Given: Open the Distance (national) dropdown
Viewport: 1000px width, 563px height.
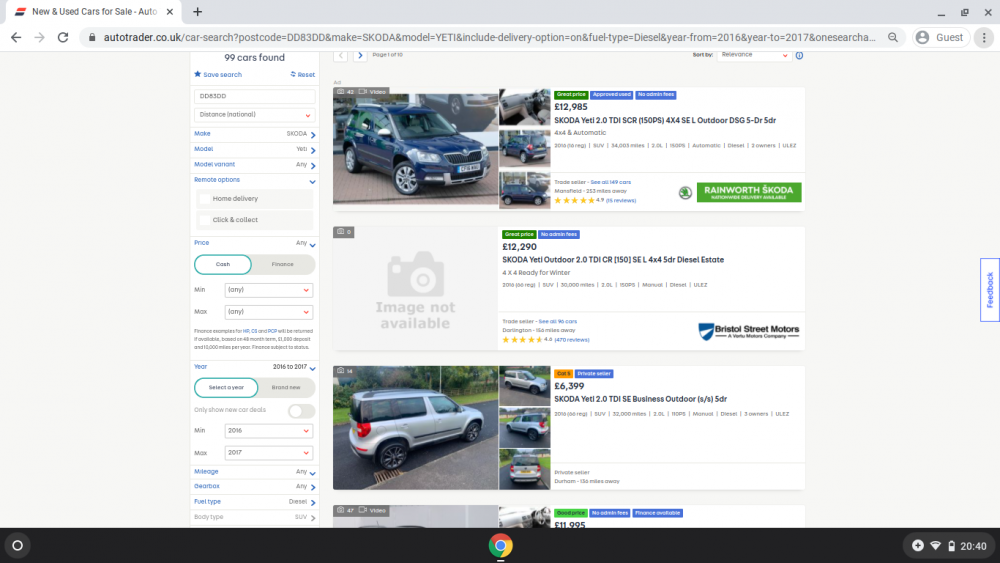Looking at the screenshot, I should pyautogui.click(x=254, y=115).
